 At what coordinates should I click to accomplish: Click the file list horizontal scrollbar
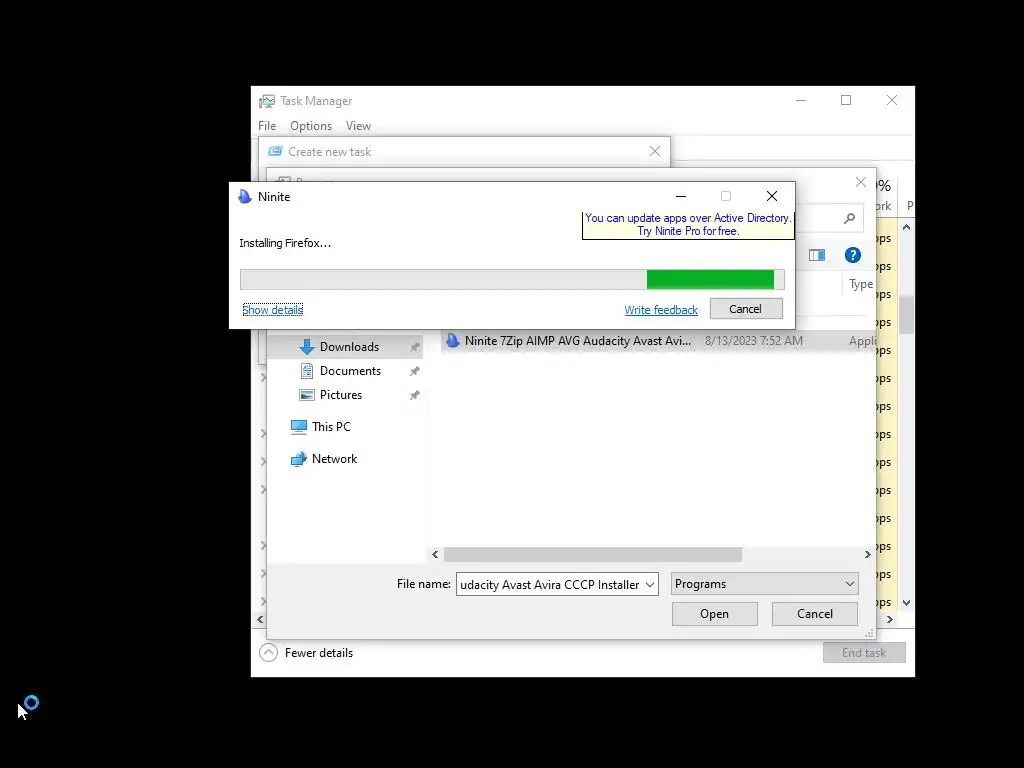click(592, 554)
